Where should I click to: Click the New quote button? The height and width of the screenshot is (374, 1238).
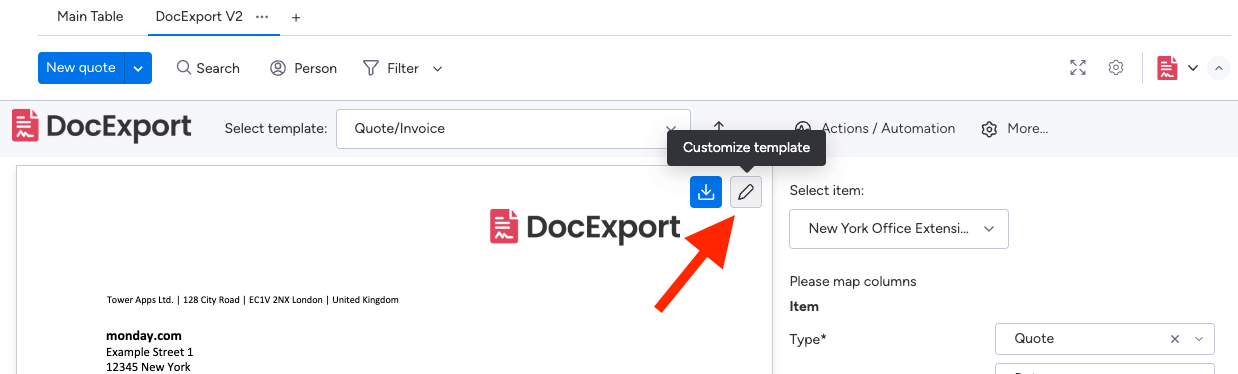81,68
